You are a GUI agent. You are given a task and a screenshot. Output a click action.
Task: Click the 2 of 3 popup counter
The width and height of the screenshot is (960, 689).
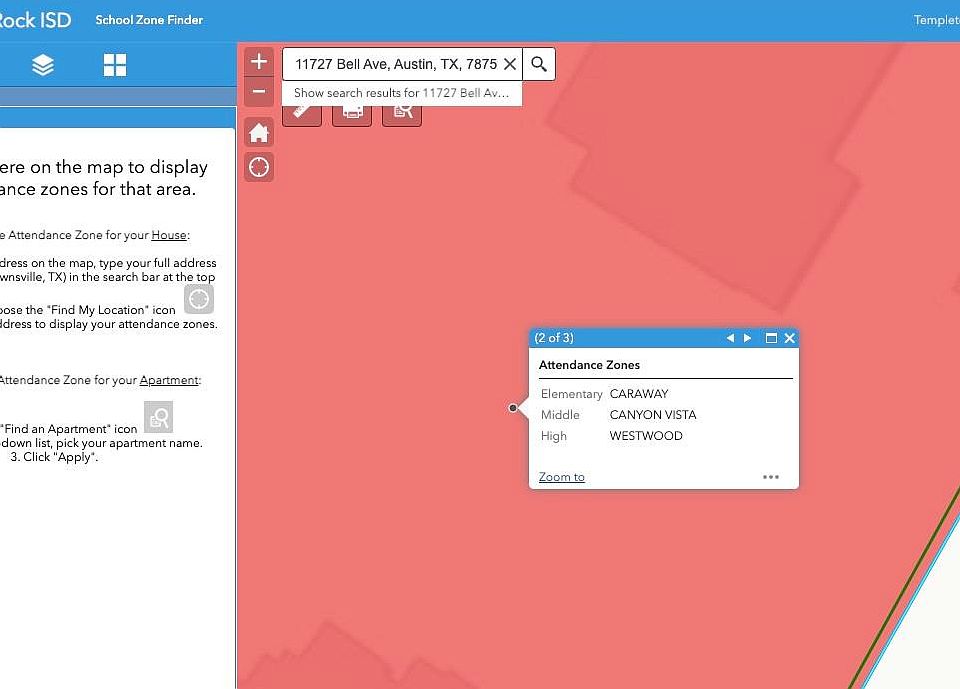click(x=554, y=337)
